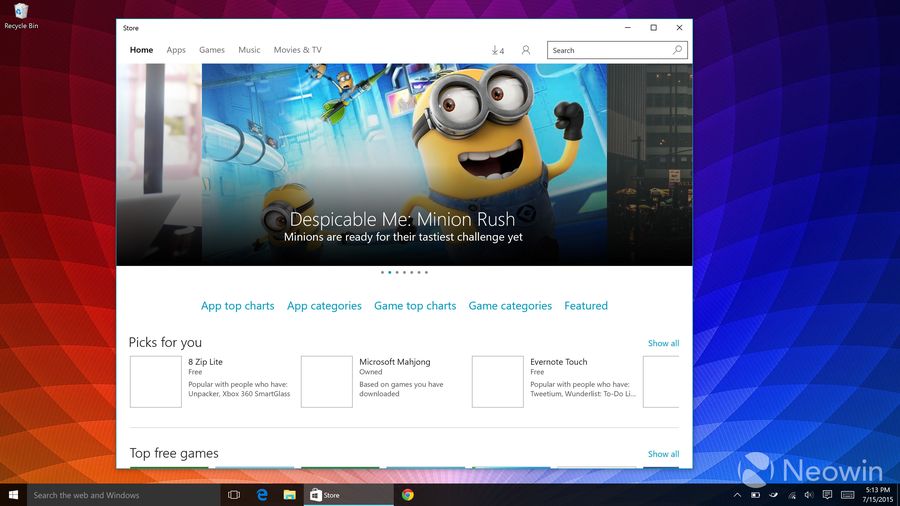Launch Google Chrome from the taskbar
900x506 pixels.
[x=408, y=495]
